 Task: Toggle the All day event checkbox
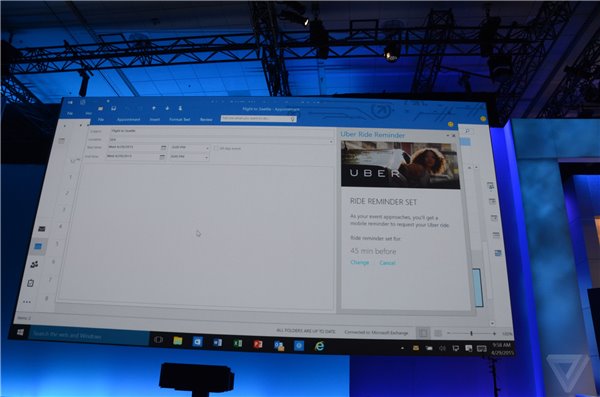216,148
